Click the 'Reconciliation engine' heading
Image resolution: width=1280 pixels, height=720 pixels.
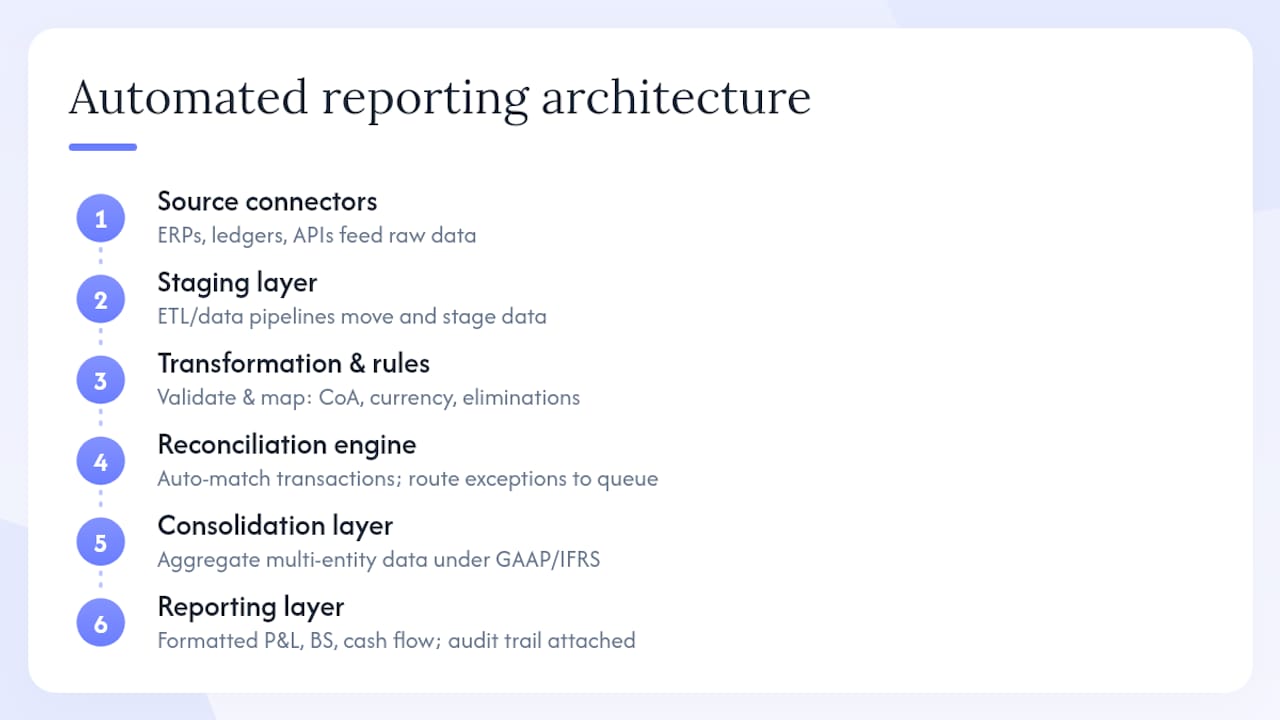click(286, 445)
